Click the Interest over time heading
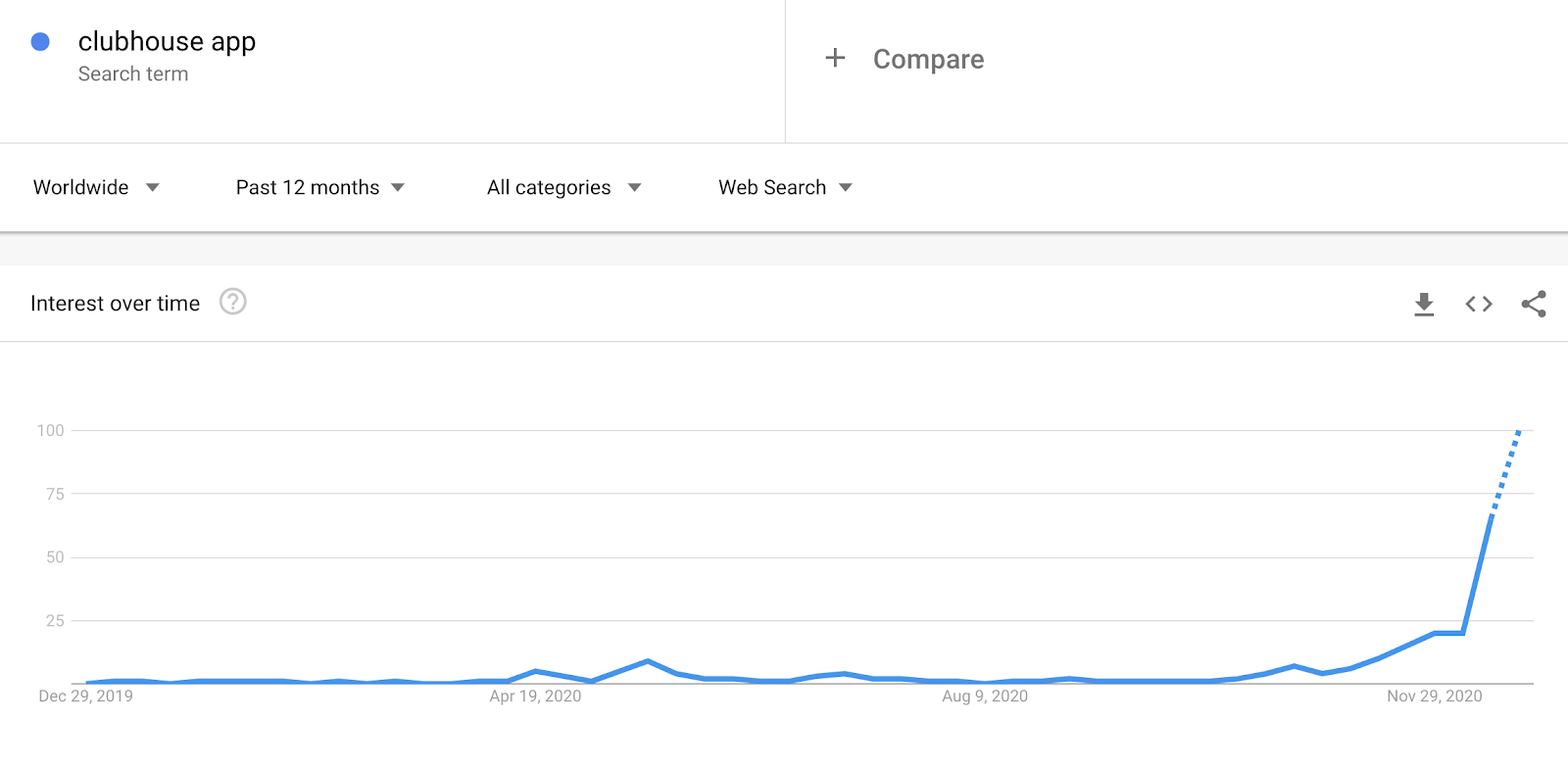1568x768 pixels. pyautogui.click(x=115, y=304)
